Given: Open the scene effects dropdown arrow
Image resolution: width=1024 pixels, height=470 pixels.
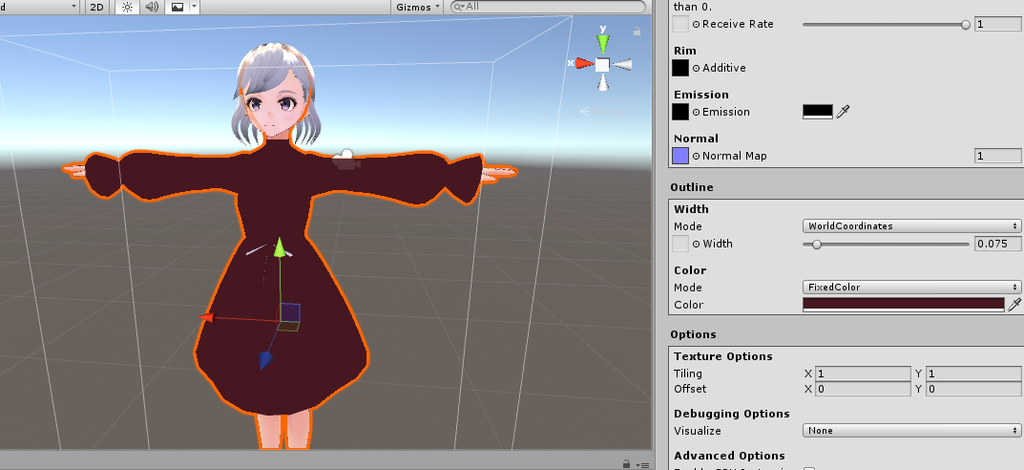Looking at the screenshot, I should [x=194, y=7].
